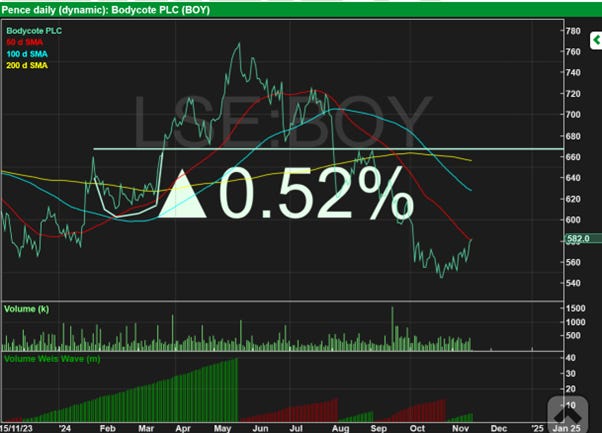Click the 100 d SMA legend label
602x433 pixels.
pyautogui.click(x=27, y=54)
